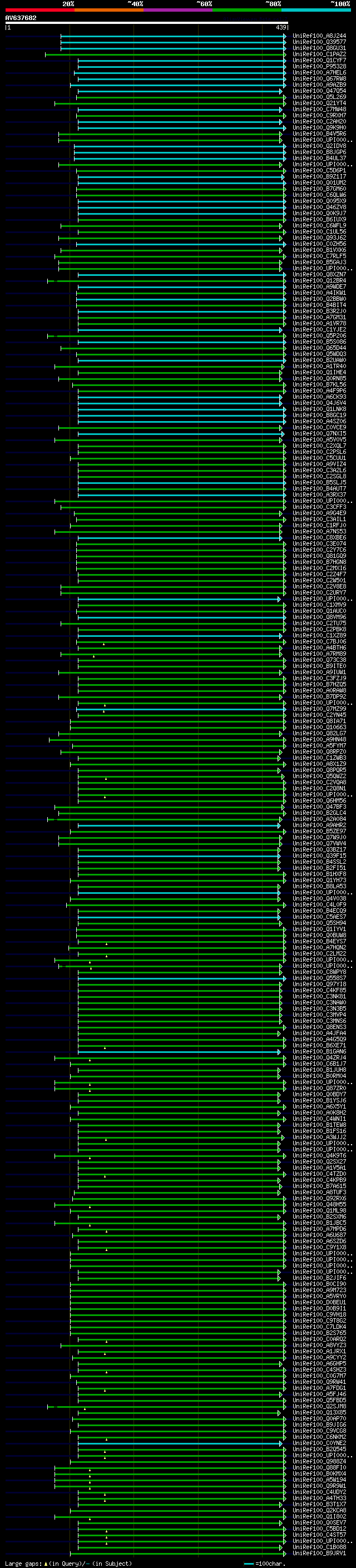
Task: Open hit UniRef100_Q8GU31
Action: click(x=319, y=48)
